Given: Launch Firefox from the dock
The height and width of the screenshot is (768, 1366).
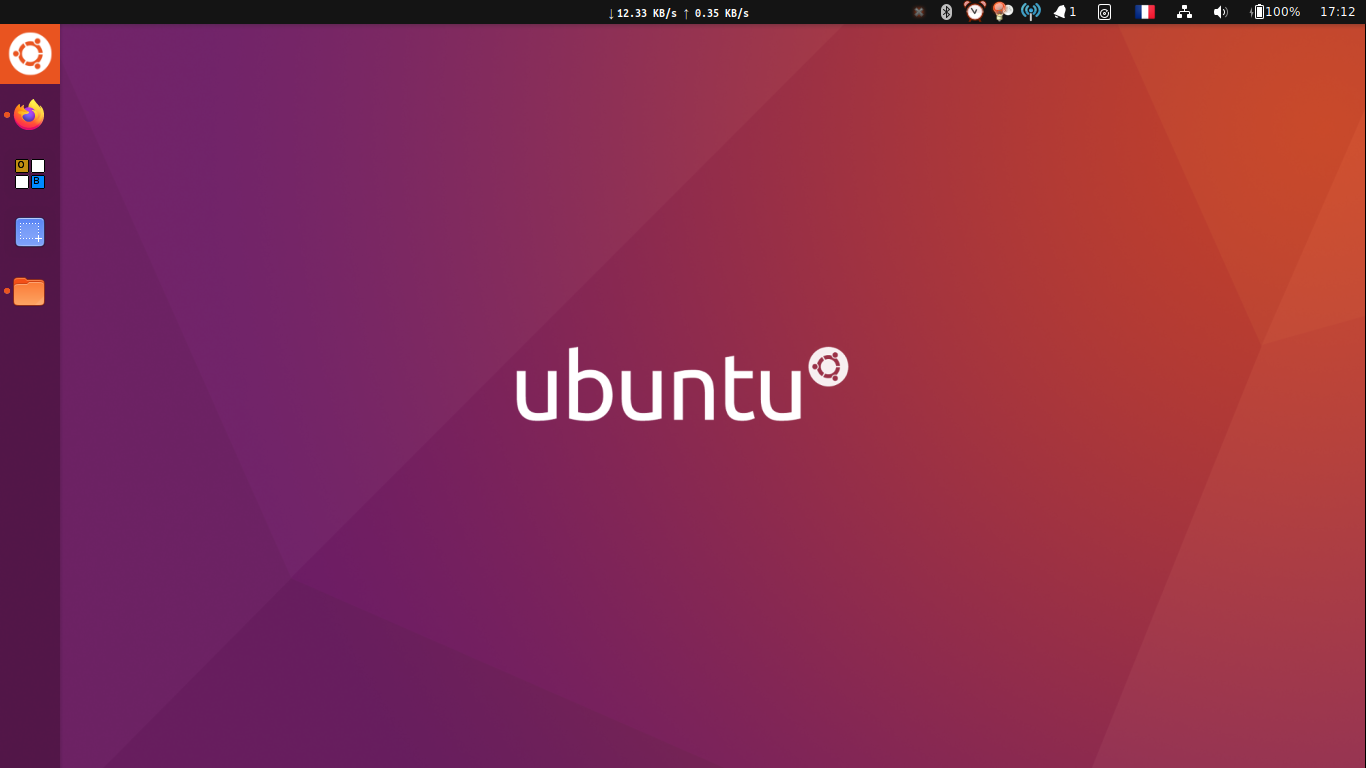Looking at the screenshot, I should [29, 115].
